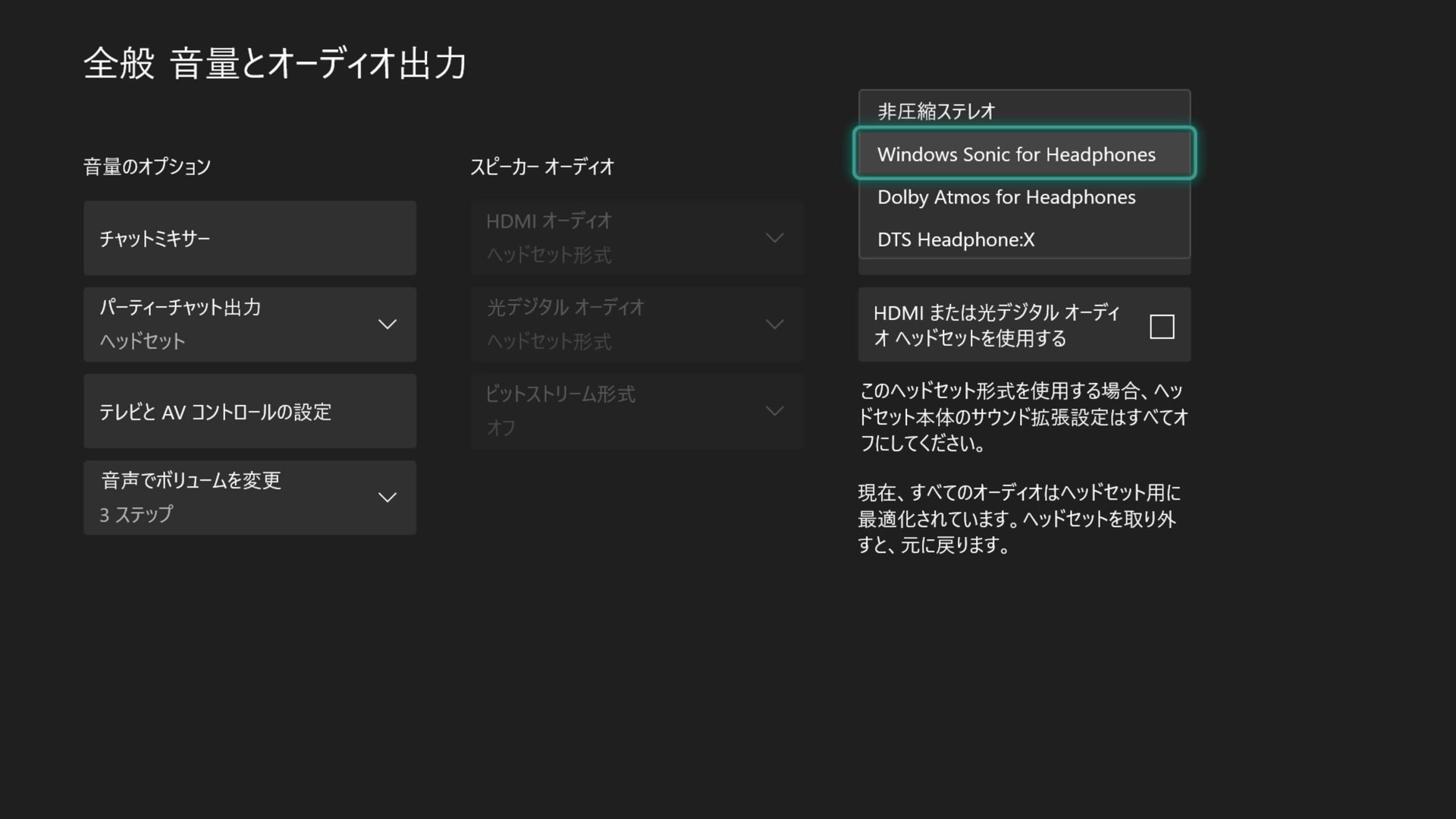Click the このヘッドセット形式を使用する場合 notice text
Screen dimensions: 1456x819
point(1023,417)
